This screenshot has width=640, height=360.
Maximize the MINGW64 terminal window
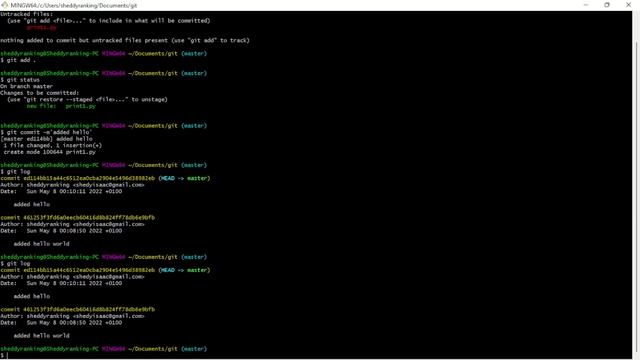click(607, 5)
